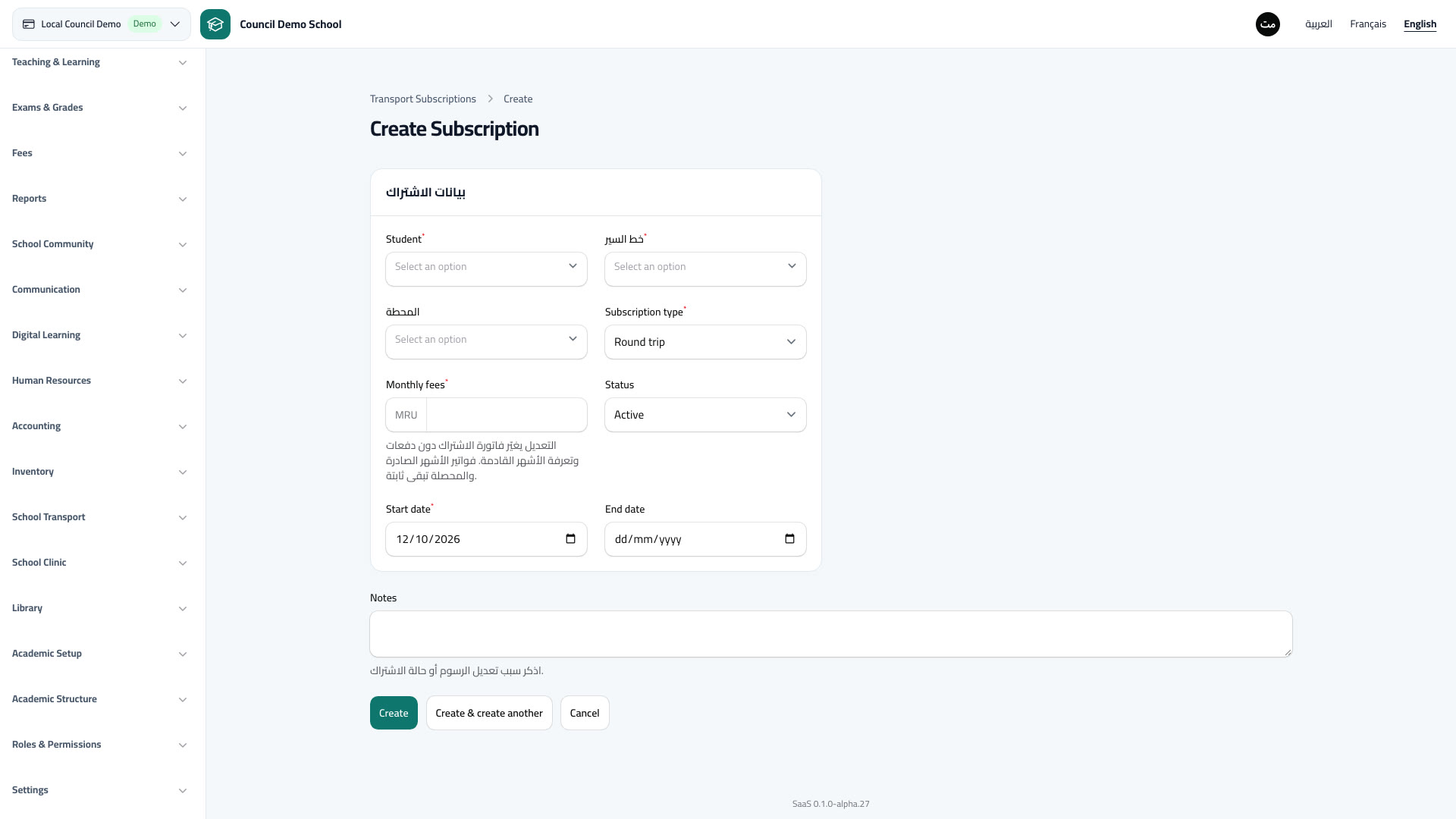Focus the Monthly fees MRU input
This screenshot has height=819, width=1456.
[507, 415]
